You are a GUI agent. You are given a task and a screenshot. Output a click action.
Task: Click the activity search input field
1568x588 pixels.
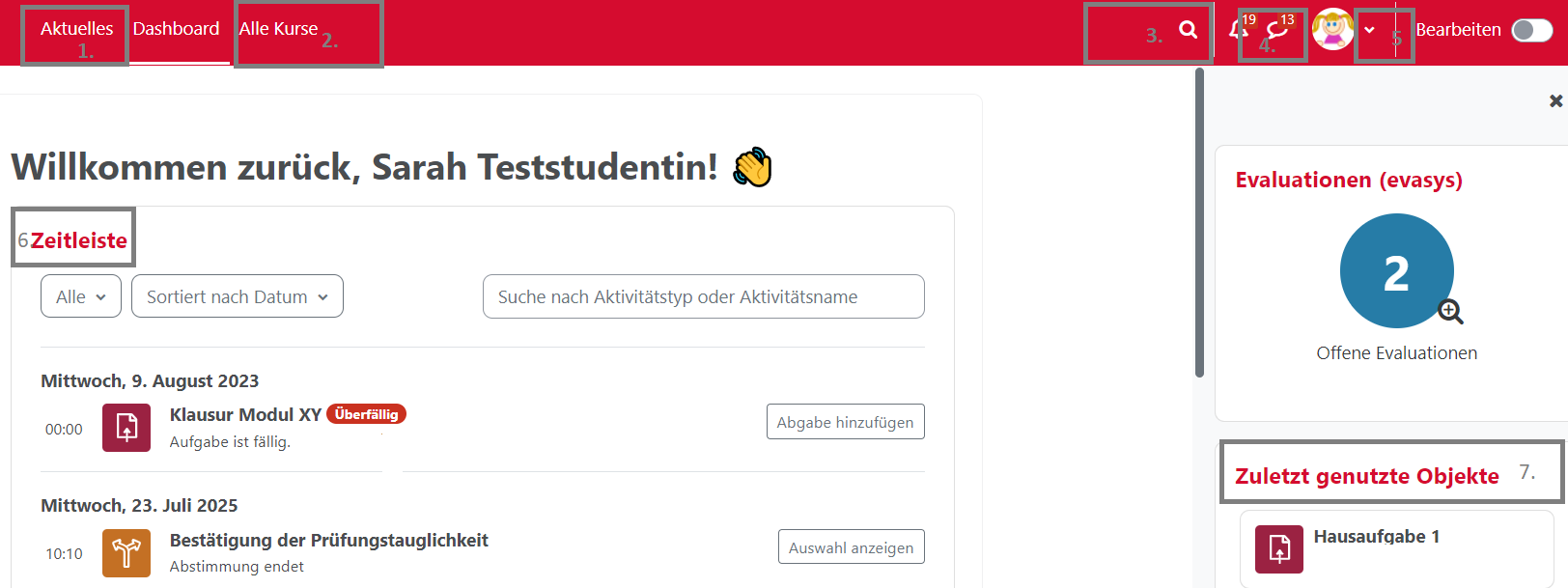pyautogui.click(x=703, y=296)
